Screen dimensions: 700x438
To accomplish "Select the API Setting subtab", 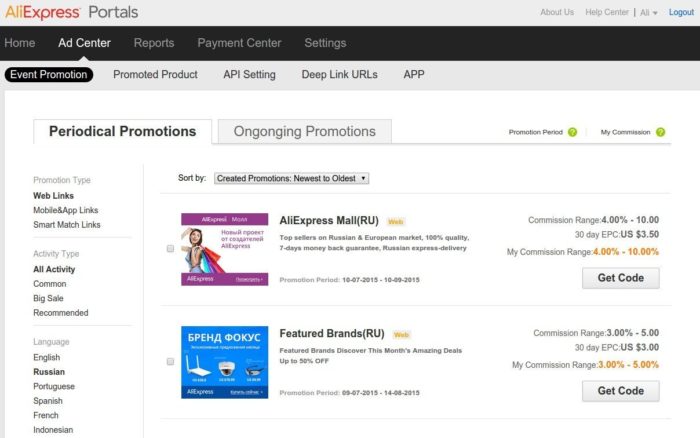I will coord(250,75).
